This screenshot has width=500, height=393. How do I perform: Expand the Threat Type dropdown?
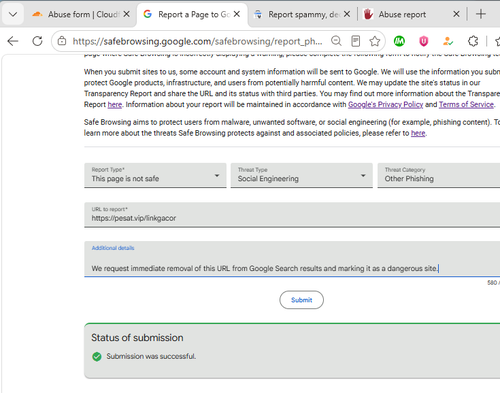(301, 175)
